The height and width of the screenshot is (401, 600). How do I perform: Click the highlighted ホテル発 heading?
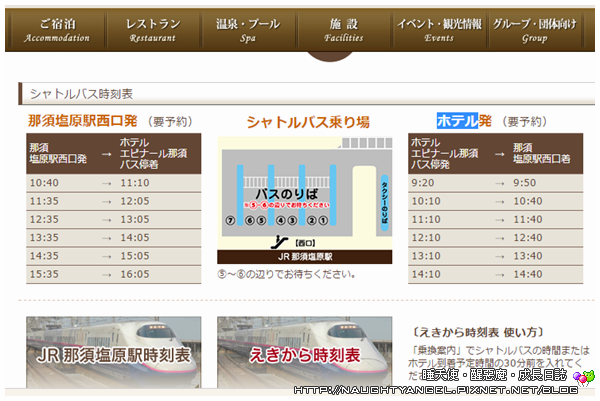[x=464, y=121]
